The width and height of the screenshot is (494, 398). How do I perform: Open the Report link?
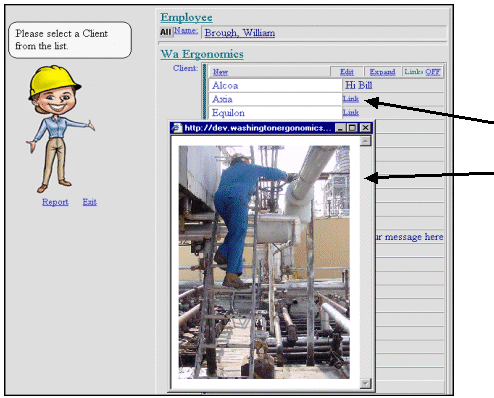(55, 202)
